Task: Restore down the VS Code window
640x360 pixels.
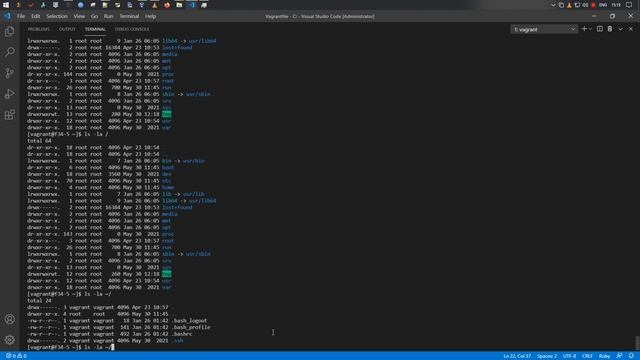Action: pyautogui.click(x=612, y=16)
